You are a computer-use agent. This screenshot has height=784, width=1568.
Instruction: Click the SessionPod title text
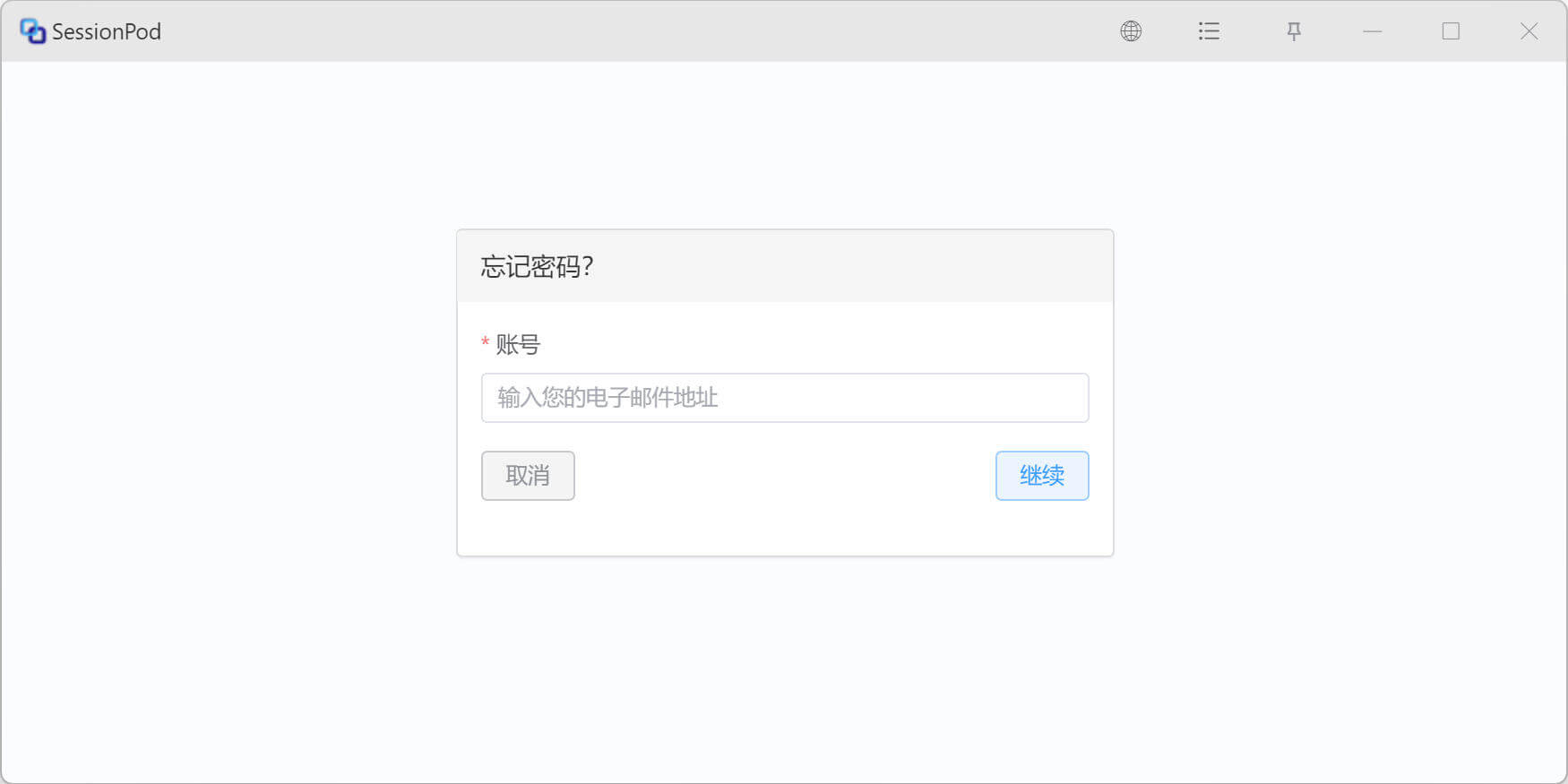tap(107, 31)
